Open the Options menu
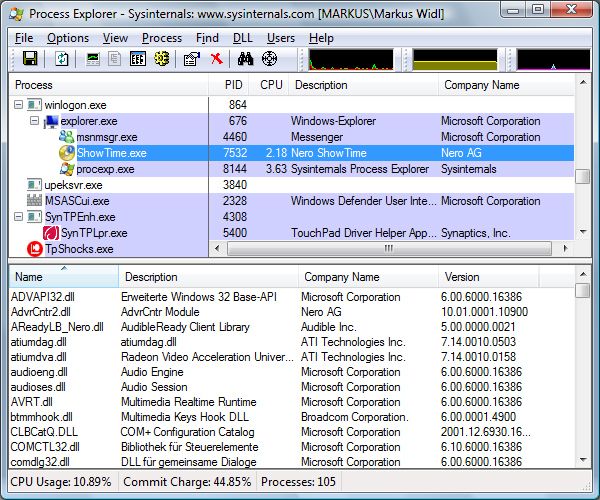Image resolution: width=600 pixels, height=500 pixels. tap(68, 38)
